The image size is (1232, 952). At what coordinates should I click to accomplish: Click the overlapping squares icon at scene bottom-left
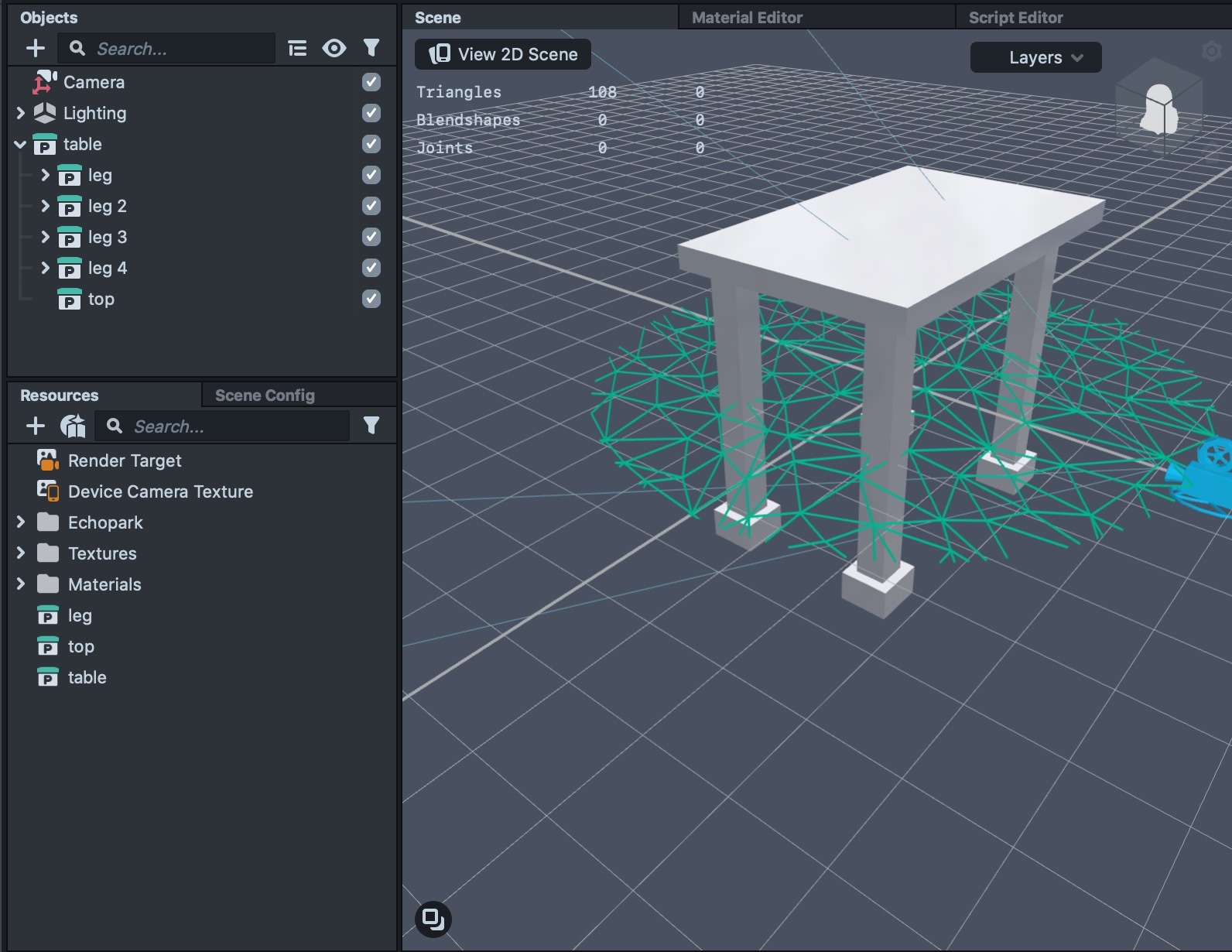pyautogui.click(x=433, y=919)
